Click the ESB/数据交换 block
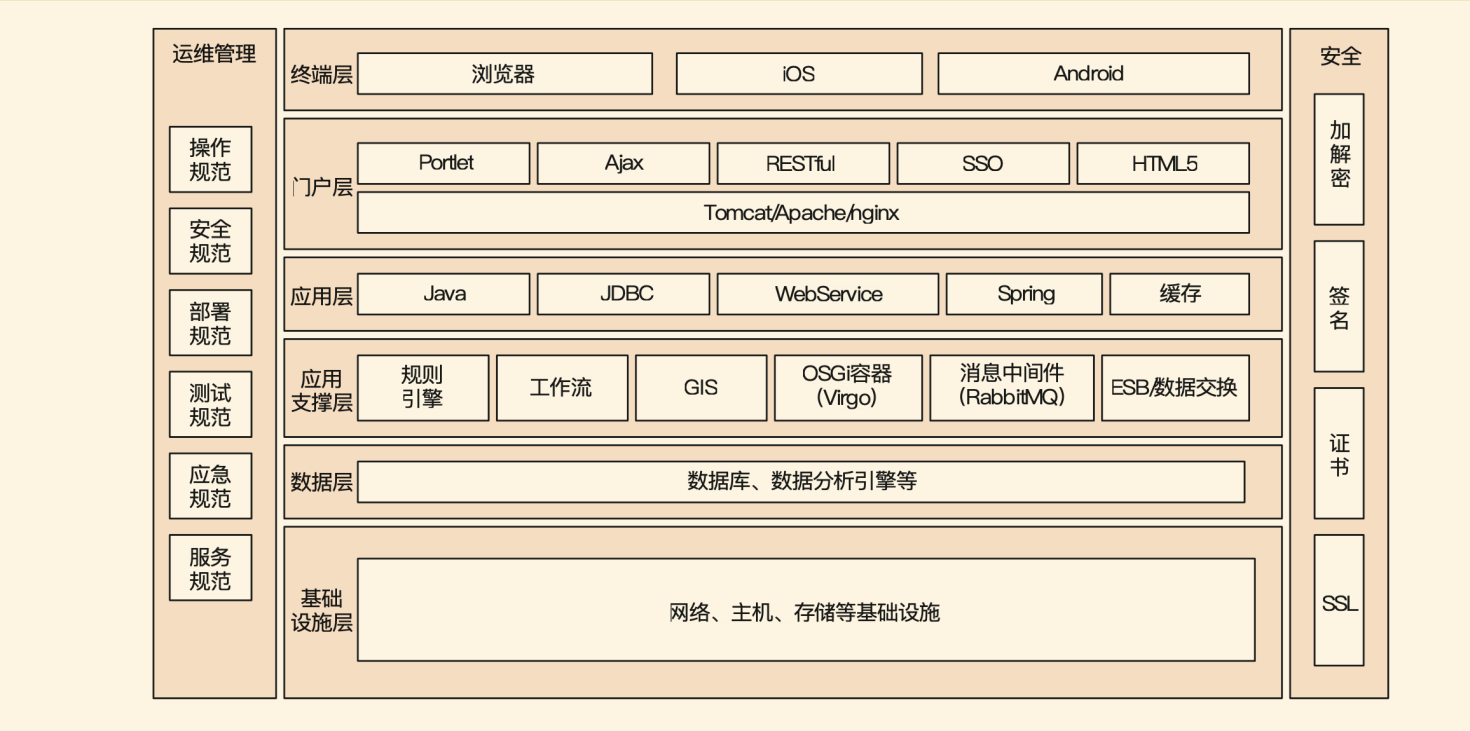This screenshot has width=1470, height=731. click(1174, 387)
